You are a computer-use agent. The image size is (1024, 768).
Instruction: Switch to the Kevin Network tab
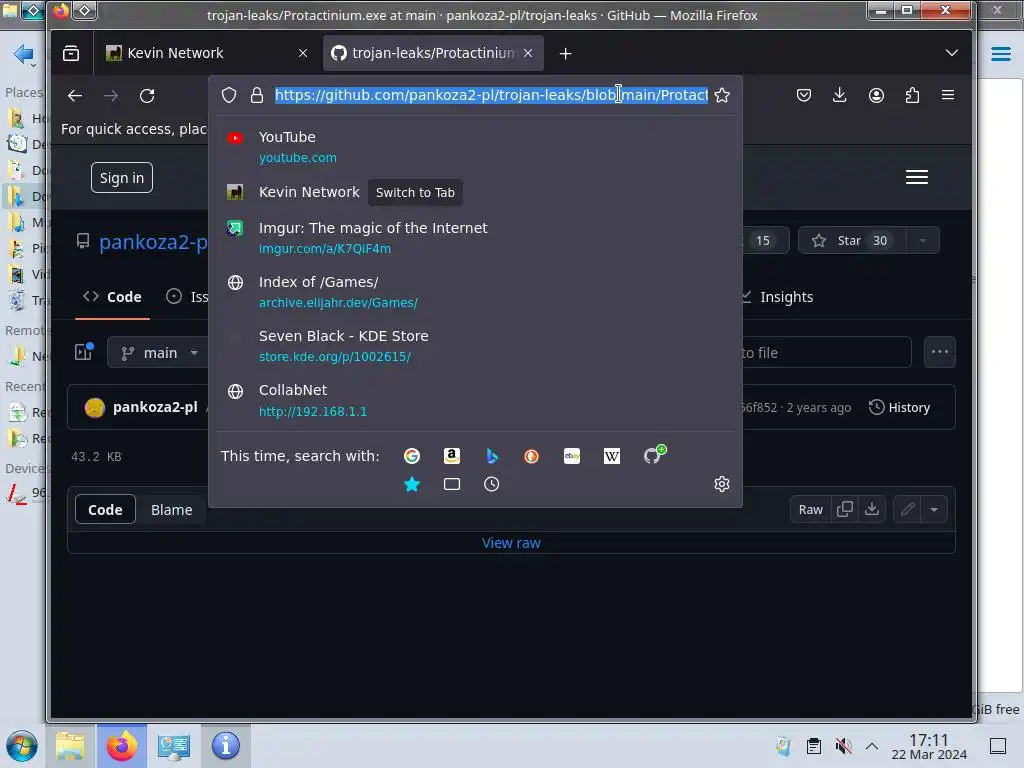(206, 53)
